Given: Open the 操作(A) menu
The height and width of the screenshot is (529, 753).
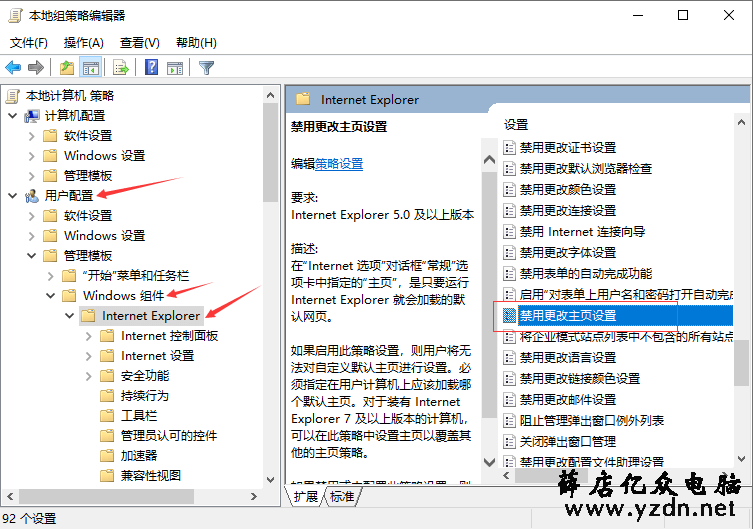Looking at the screenshot, I should pos(84,43).
